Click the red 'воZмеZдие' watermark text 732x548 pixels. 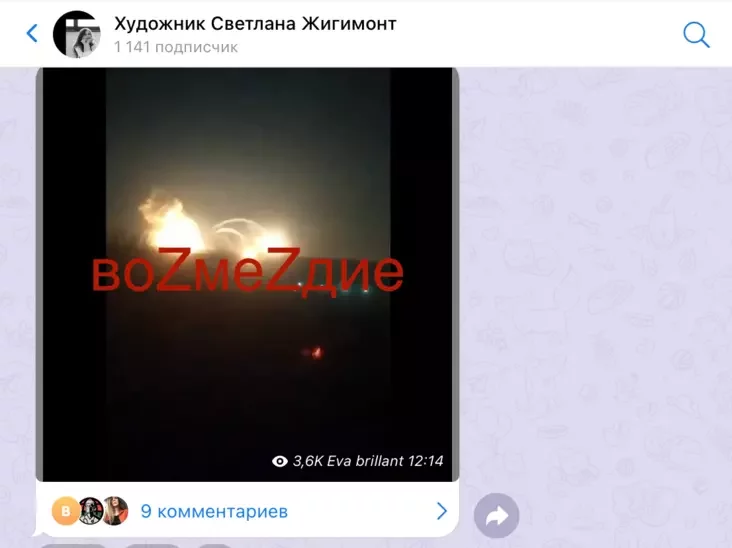click(247, 270)
